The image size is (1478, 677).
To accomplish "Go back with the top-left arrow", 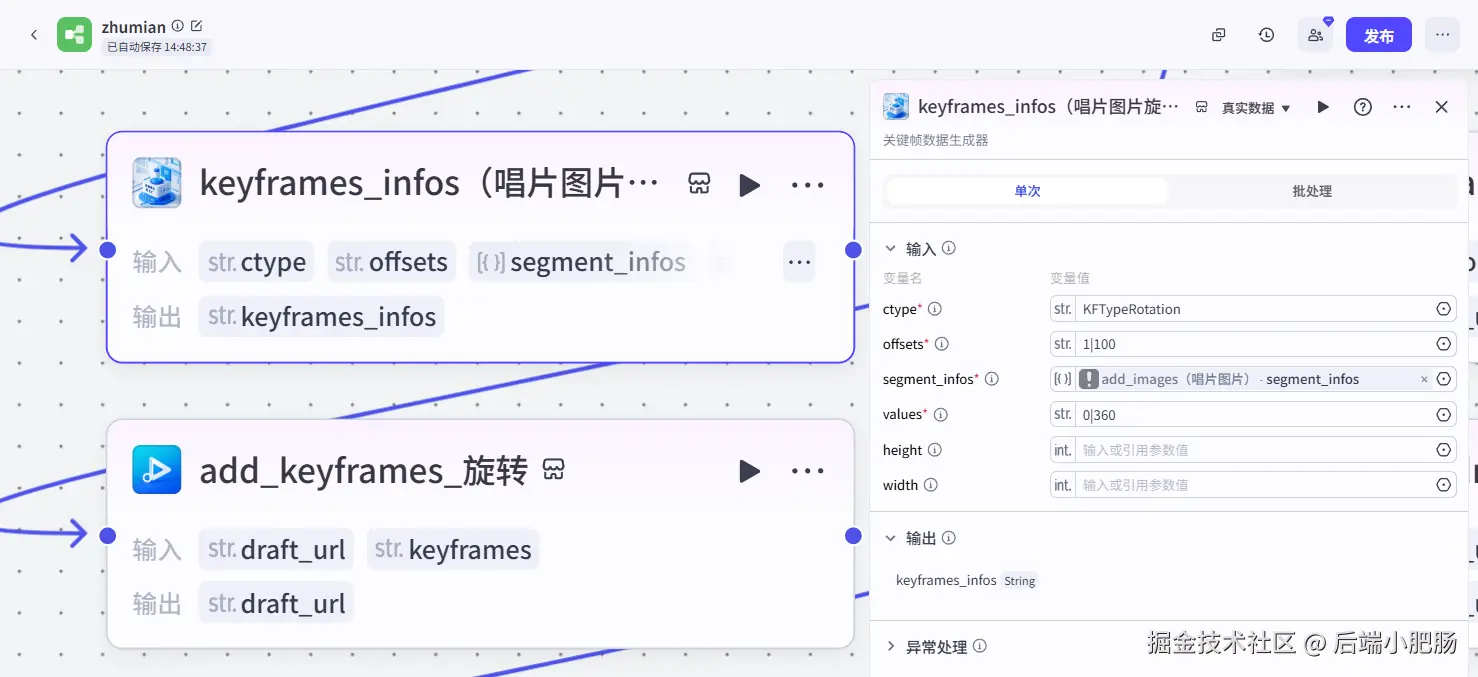I will pyautogui.click(x=34, y=35).
